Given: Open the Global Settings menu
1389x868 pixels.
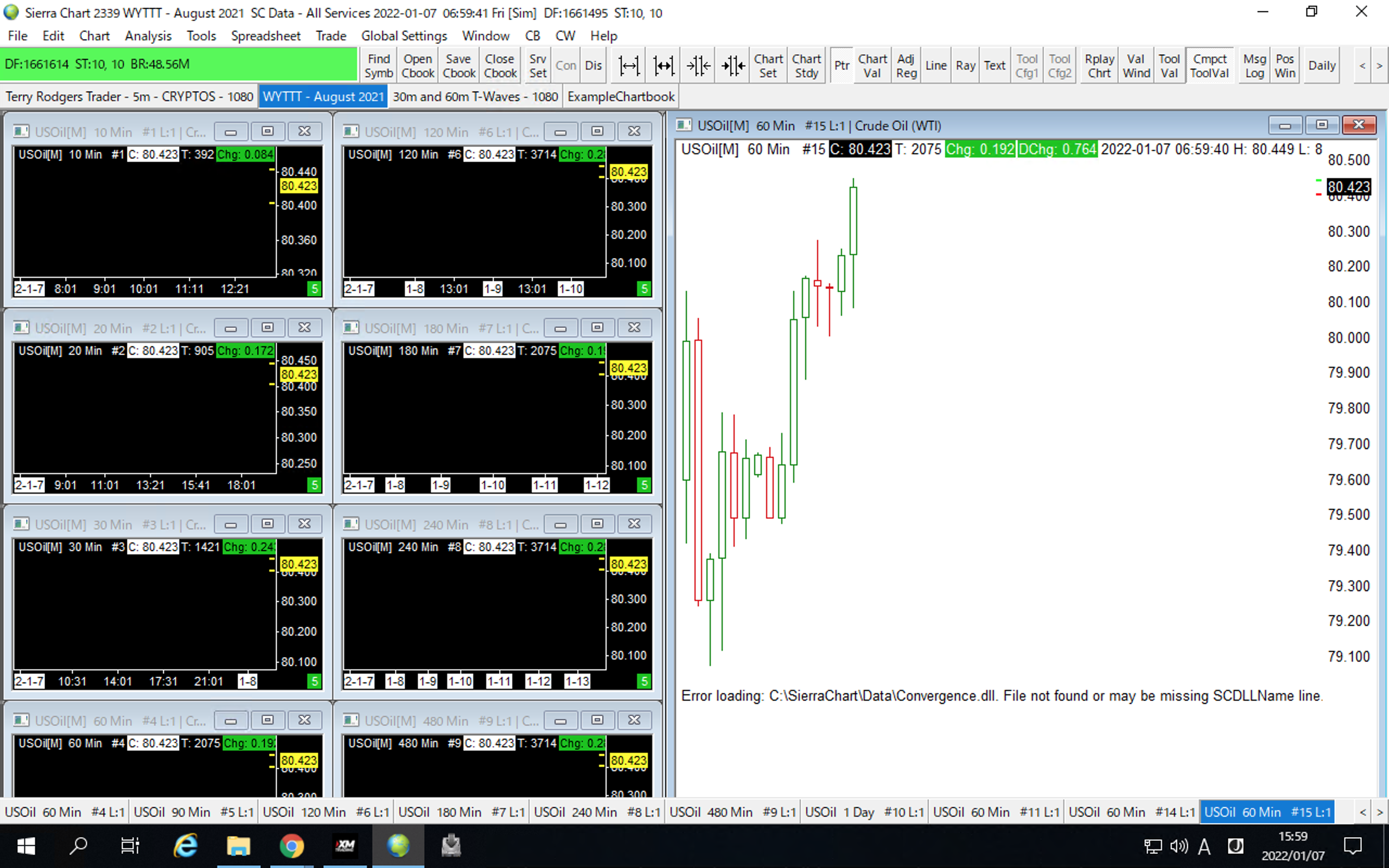Looking at the screenshot, I should [x=404, y=36].
